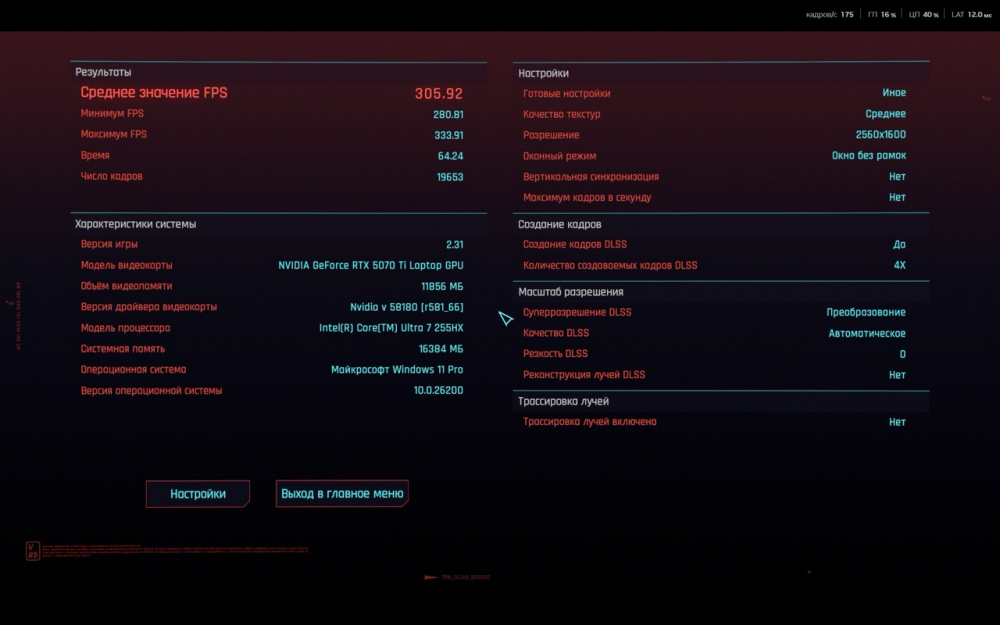Click the V 85 badge icon
The image size is (1000, 625).
point(33,551)
